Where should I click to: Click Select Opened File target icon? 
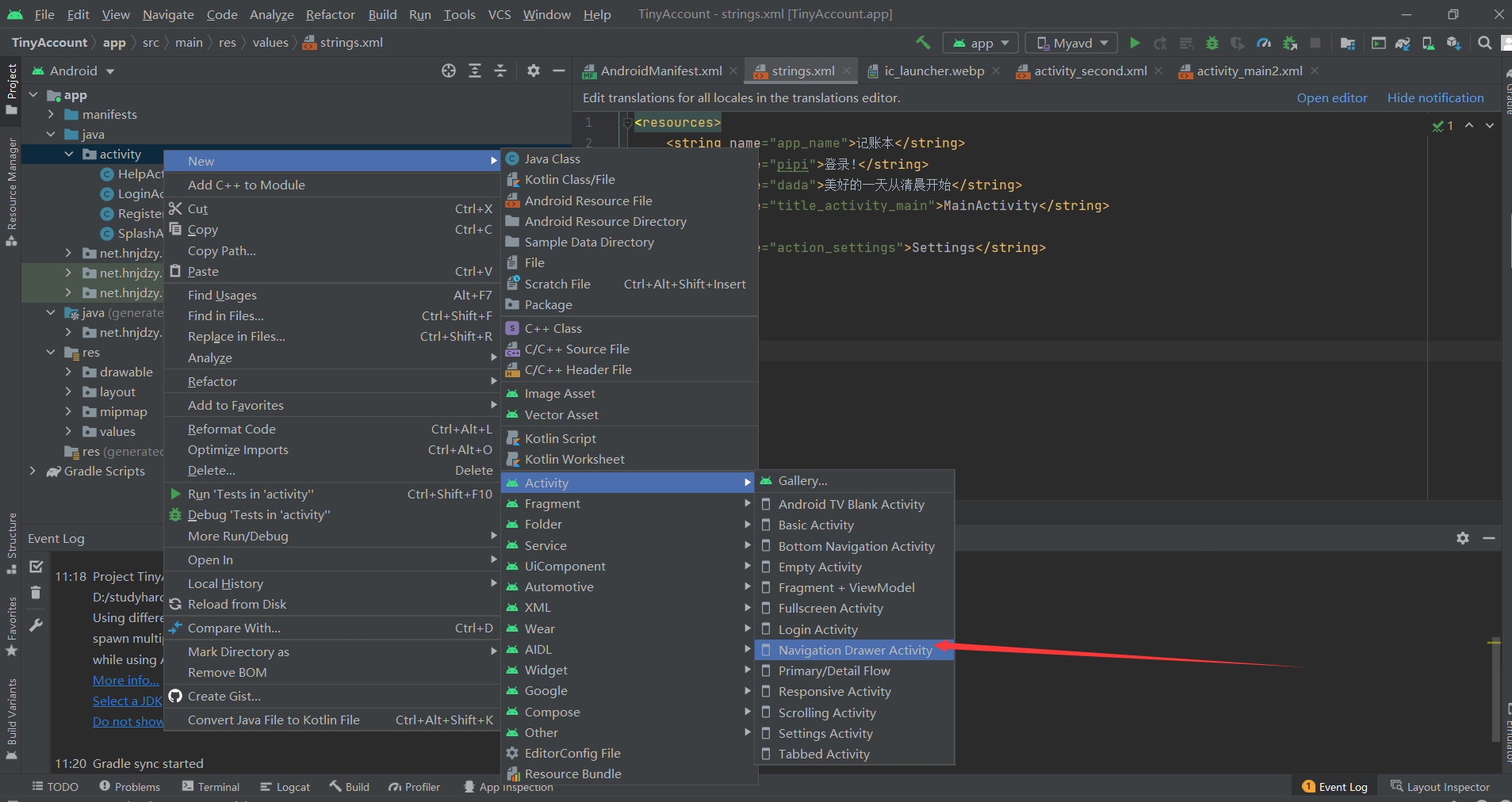coord(449,71)
